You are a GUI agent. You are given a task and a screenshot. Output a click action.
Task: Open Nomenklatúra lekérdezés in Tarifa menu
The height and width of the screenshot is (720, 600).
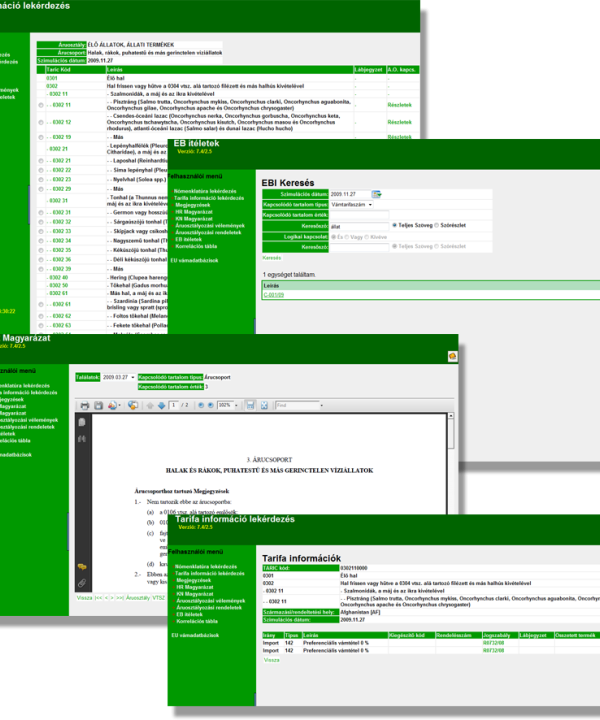(209, 566)
